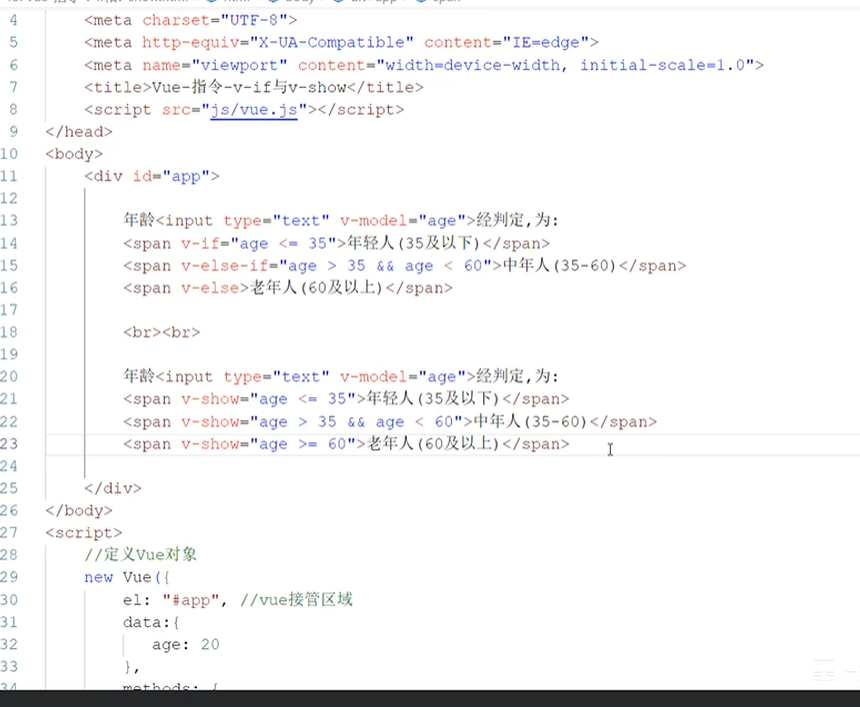The height and width of the screenshot is (707, 860).
Task: Click the closing </head> tag
Action: pos(79,132)
